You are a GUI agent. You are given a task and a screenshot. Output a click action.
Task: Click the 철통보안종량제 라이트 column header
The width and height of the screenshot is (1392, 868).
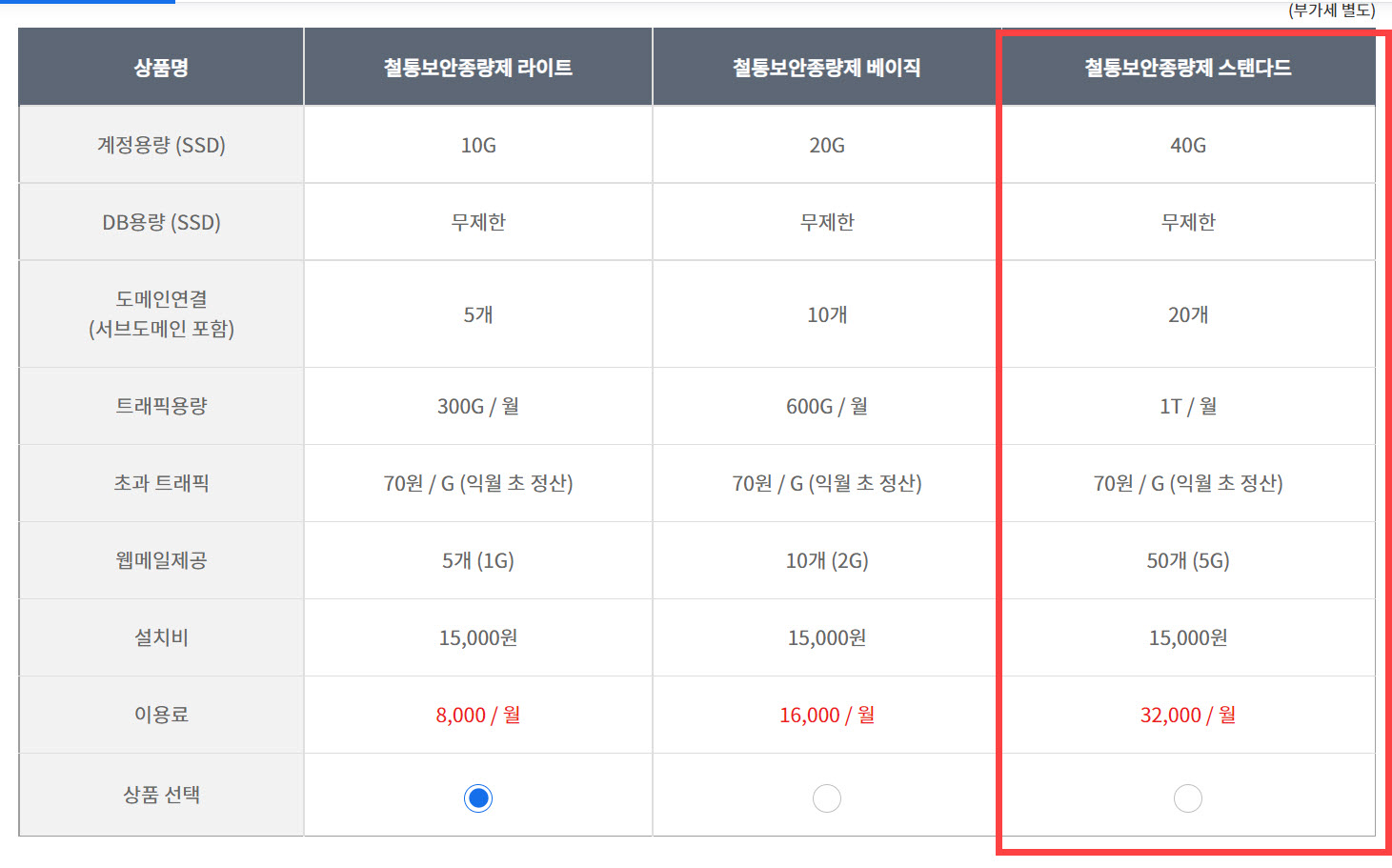pos(477,66)
